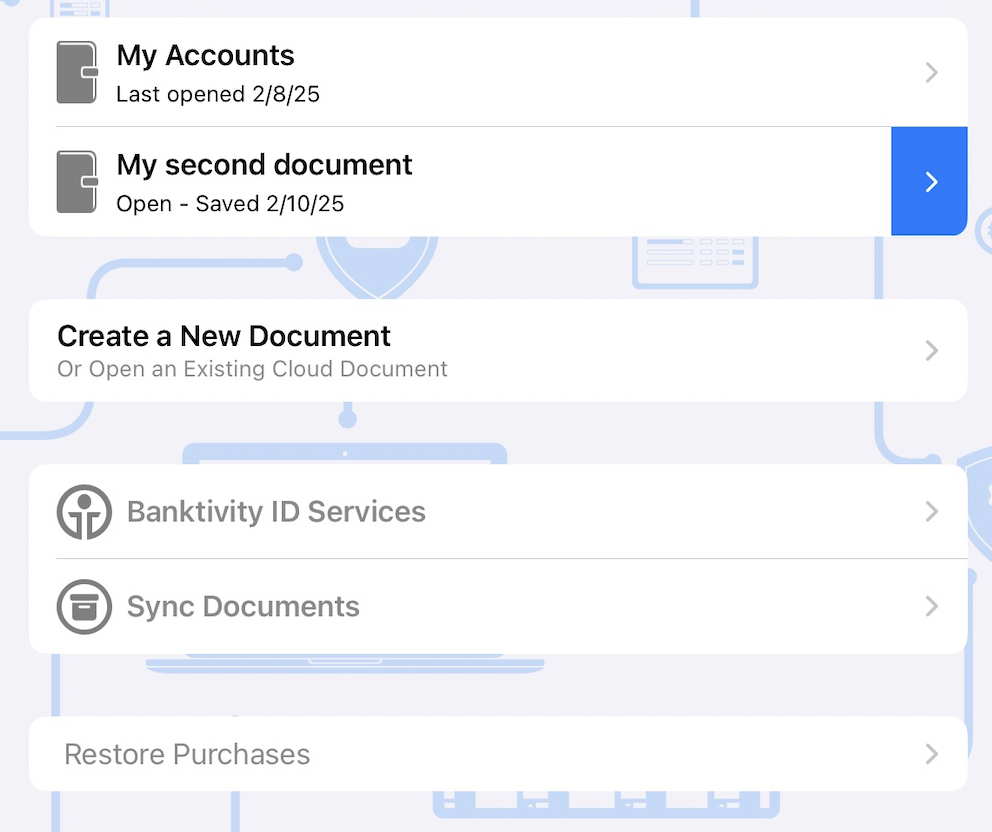This screenshot has height=832, width=992.
Task: Click the Sync Documents row chevron
Action: pos(931,606)
